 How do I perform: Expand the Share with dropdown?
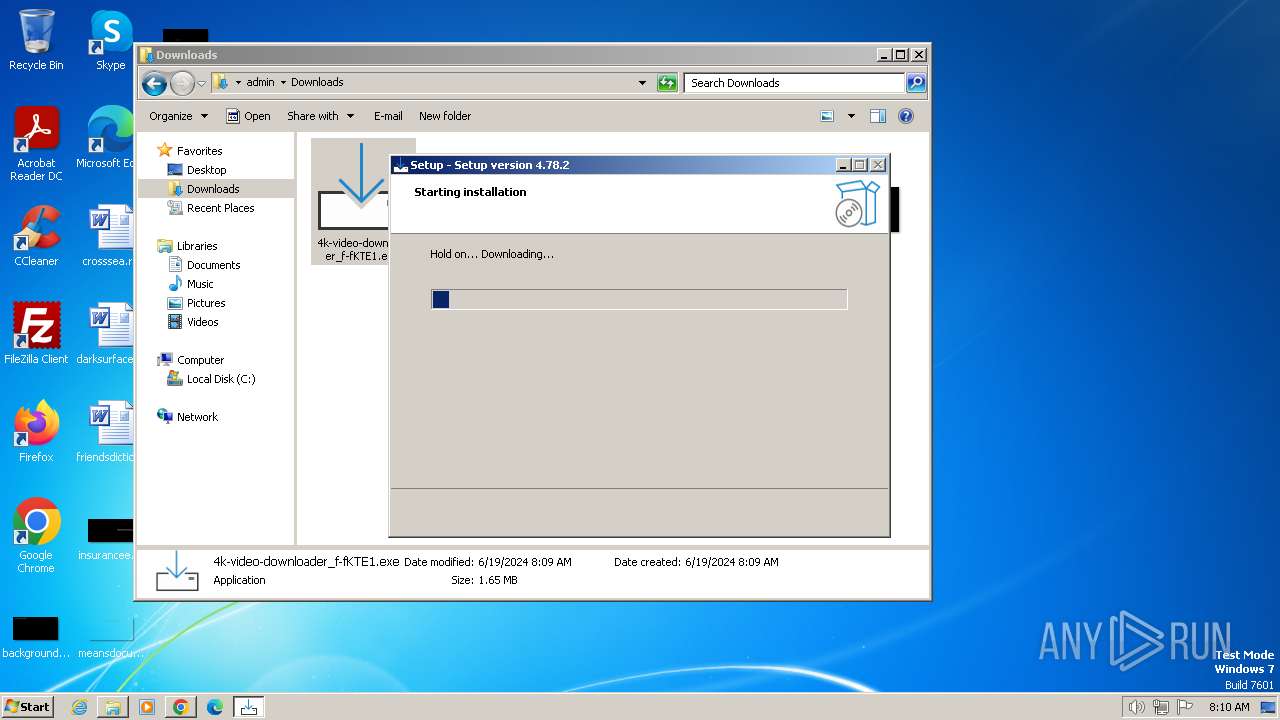[x=320, y=116]
